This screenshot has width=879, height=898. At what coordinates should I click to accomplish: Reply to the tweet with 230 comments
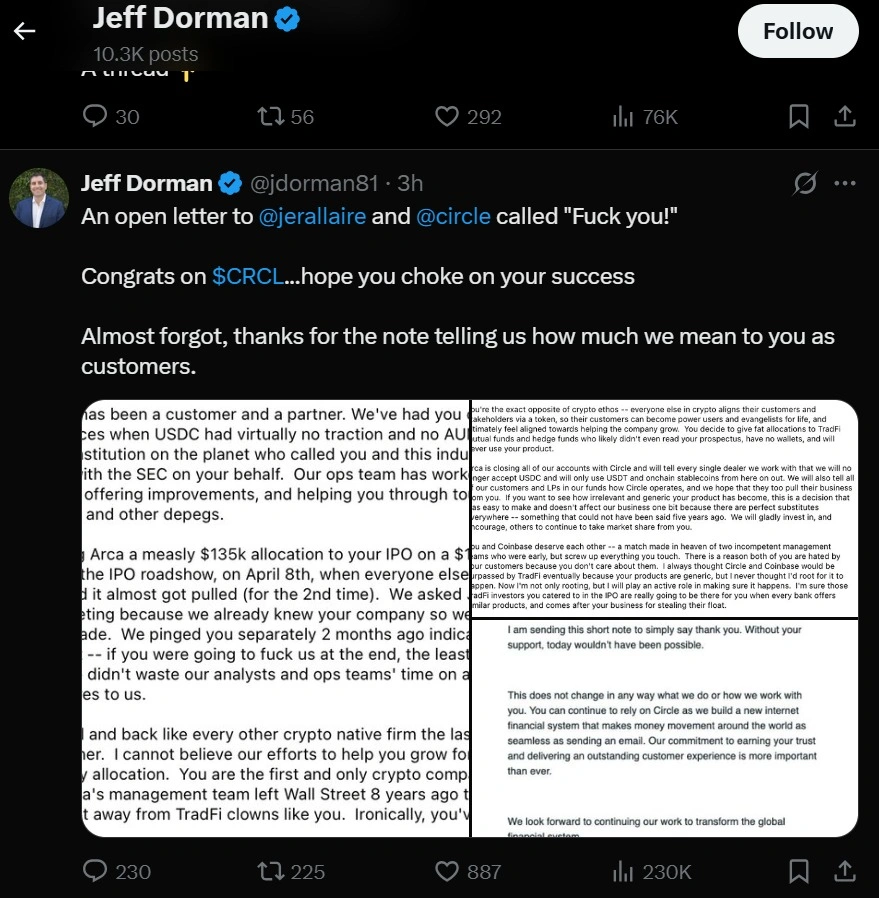(x=95, y=872)
